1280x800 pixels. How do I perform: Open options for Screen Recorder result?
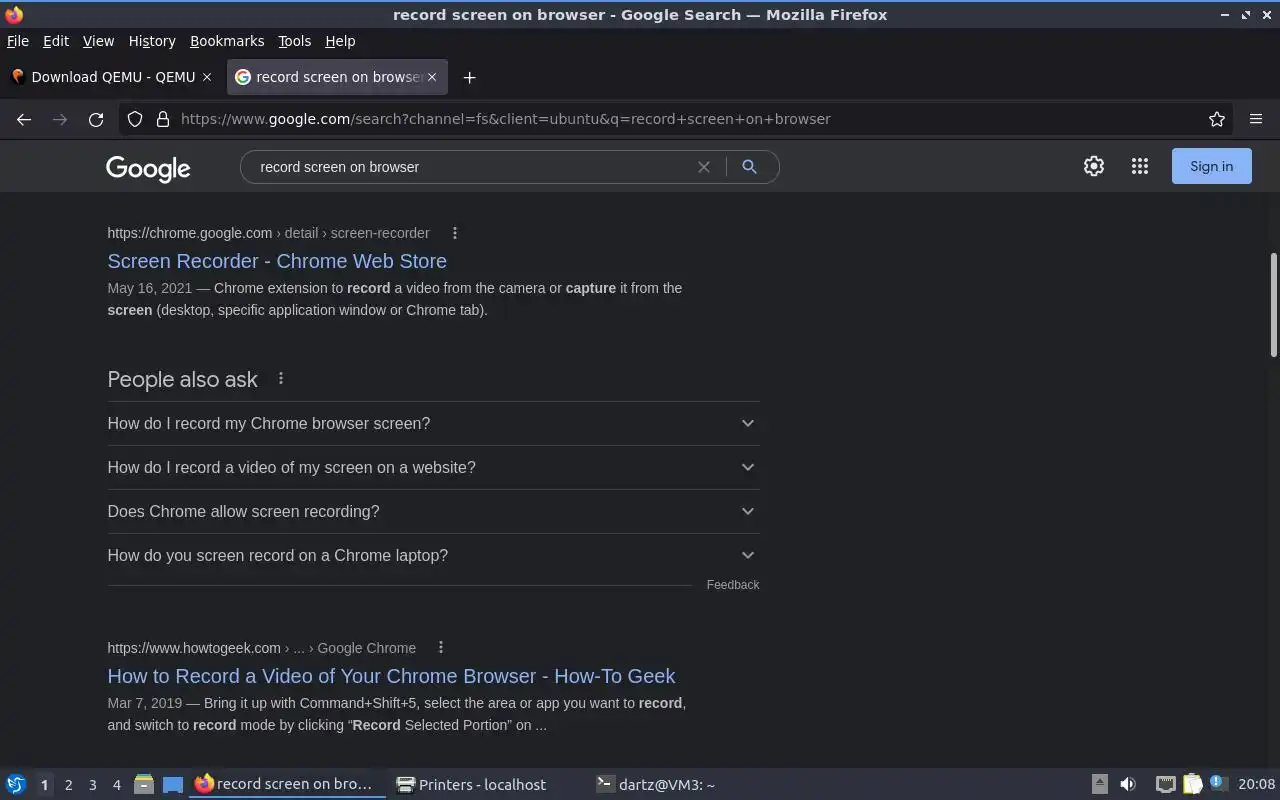point(455,233)
